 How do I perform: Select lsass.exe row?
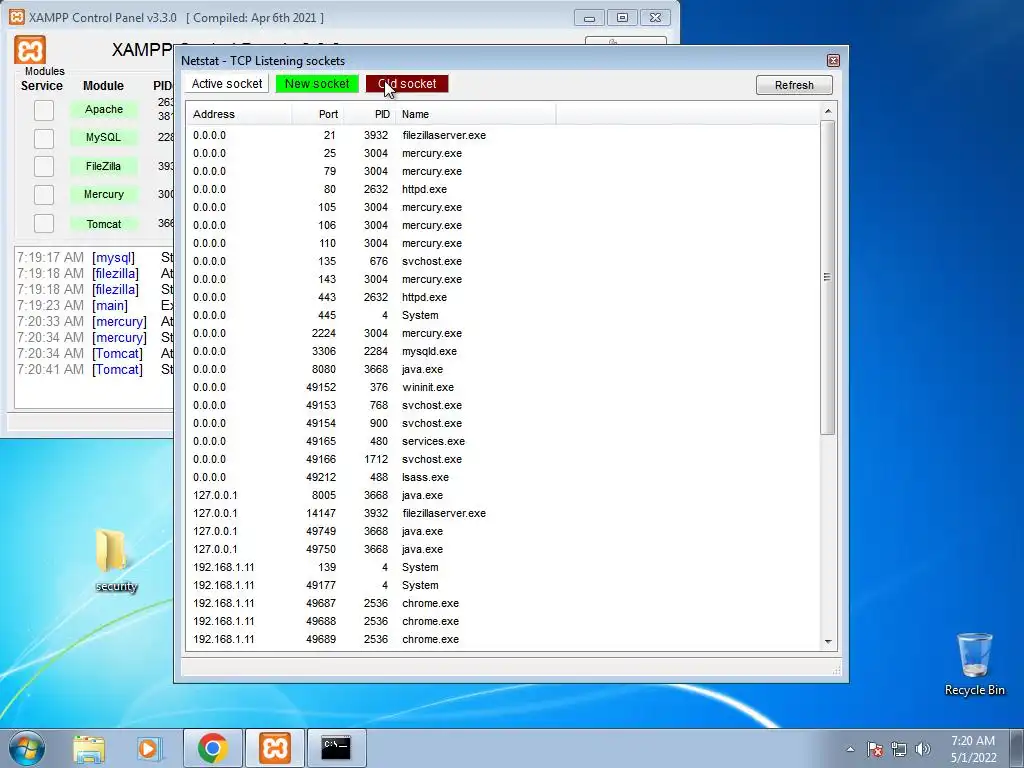[503, 477]
